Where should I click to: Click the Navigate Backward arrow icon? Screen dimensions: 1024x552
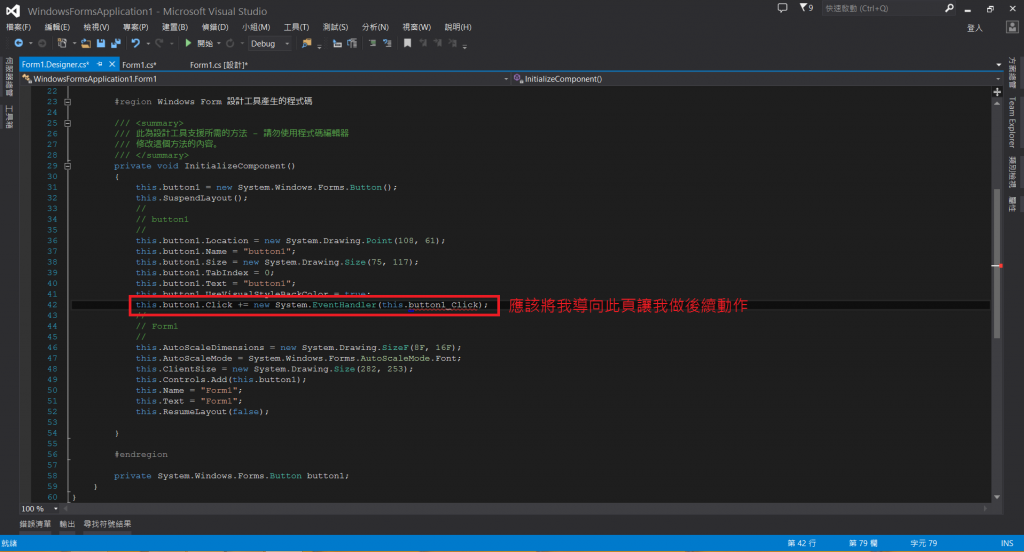18,43
